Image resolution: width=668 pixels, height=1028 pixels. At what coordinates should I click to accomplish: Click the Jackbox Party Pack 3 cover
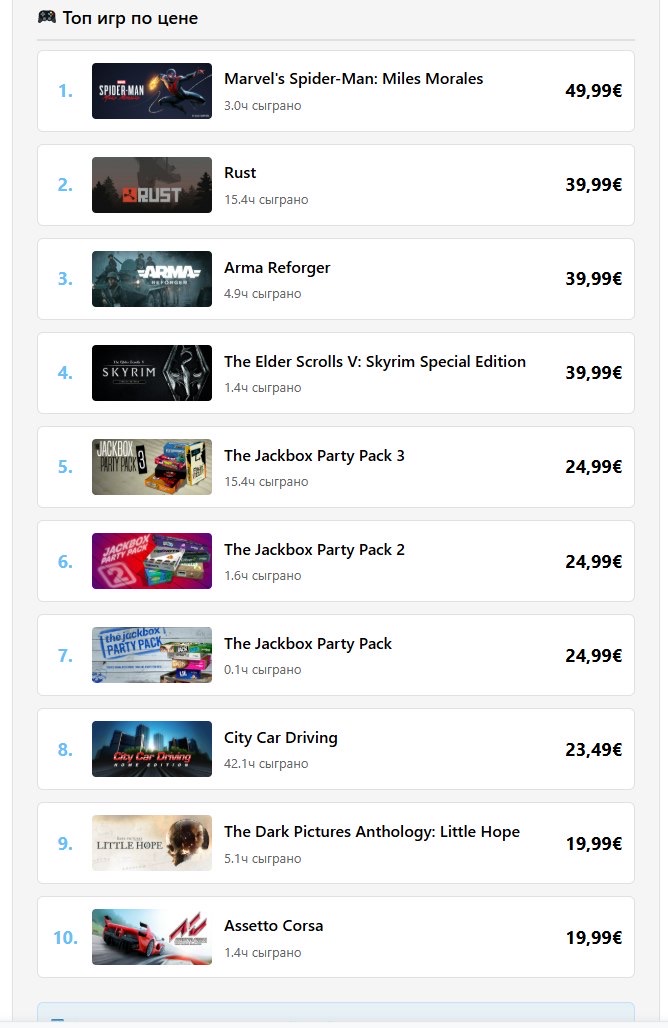coord(151,467)
